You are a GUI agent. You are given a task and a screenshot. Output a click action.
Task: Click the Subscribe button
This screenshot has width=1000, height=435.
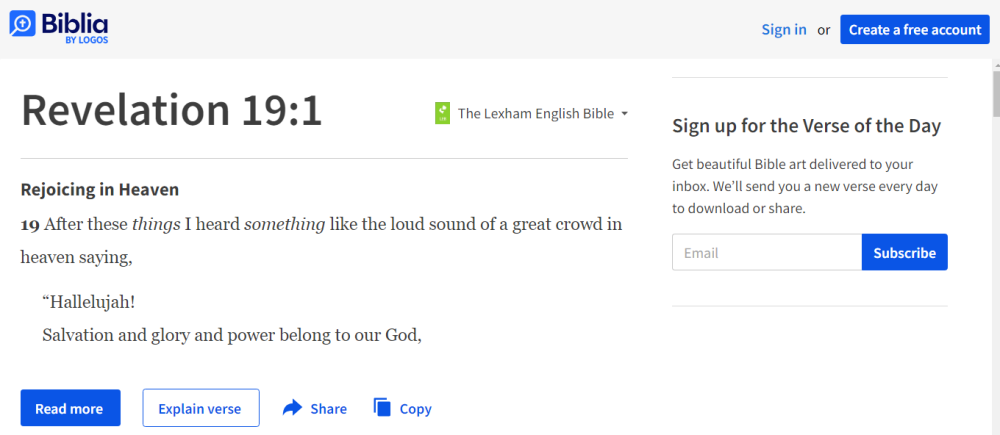point(904,252)
